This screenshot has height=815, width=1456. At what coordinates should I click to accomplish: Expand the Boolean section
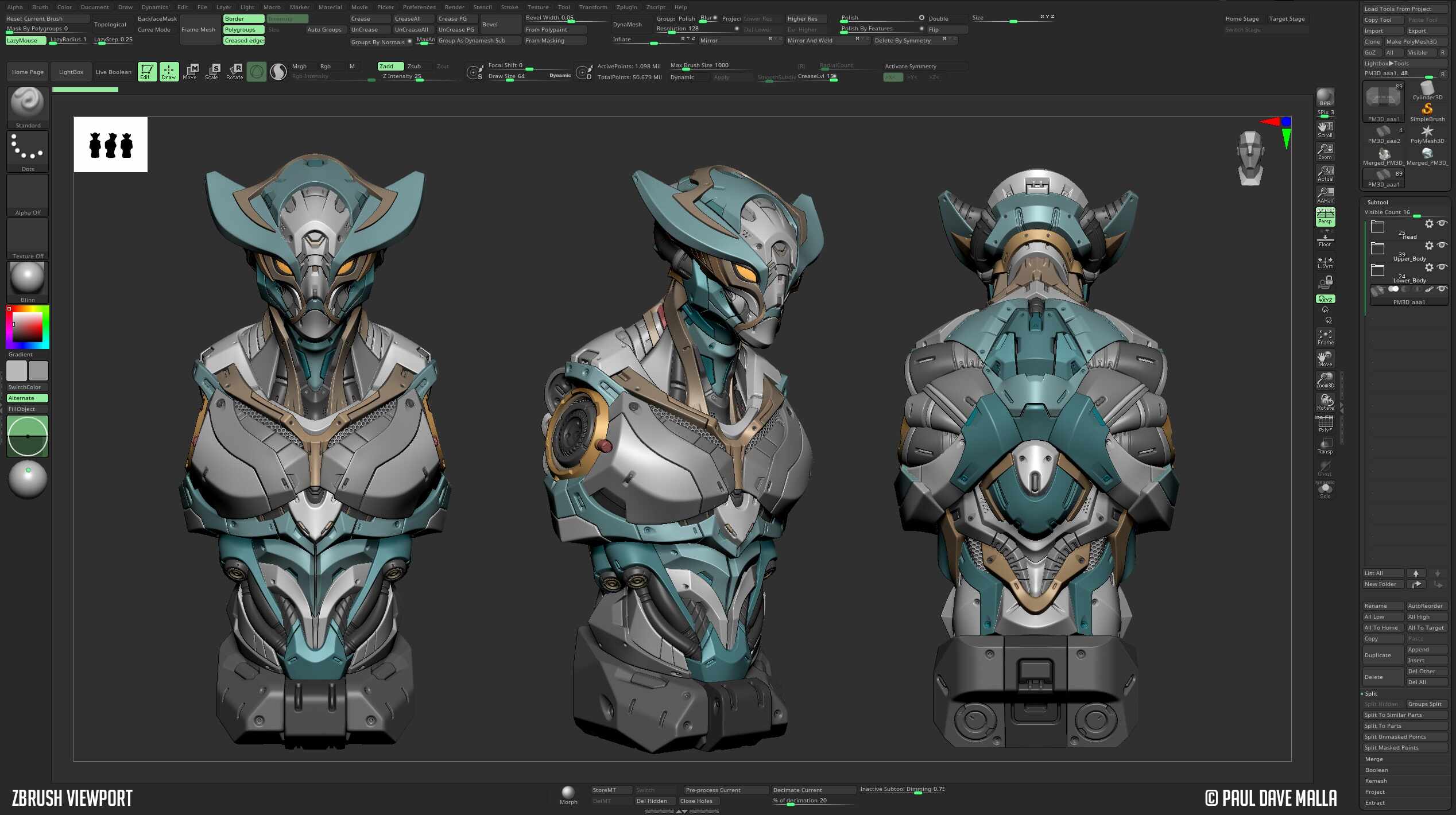click(1376, 770)
